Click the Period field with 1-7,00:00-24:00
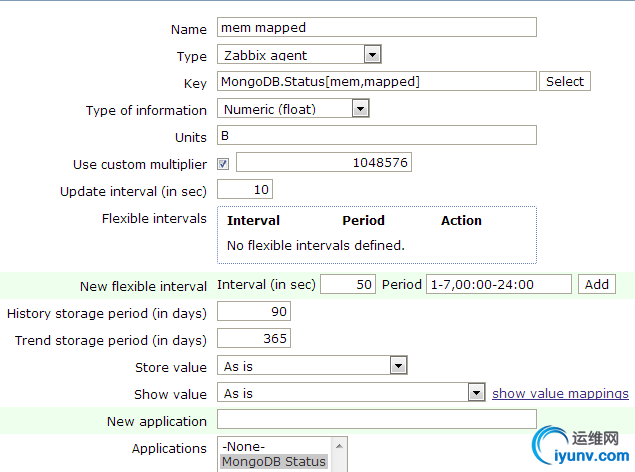 (x=499, y=284)
